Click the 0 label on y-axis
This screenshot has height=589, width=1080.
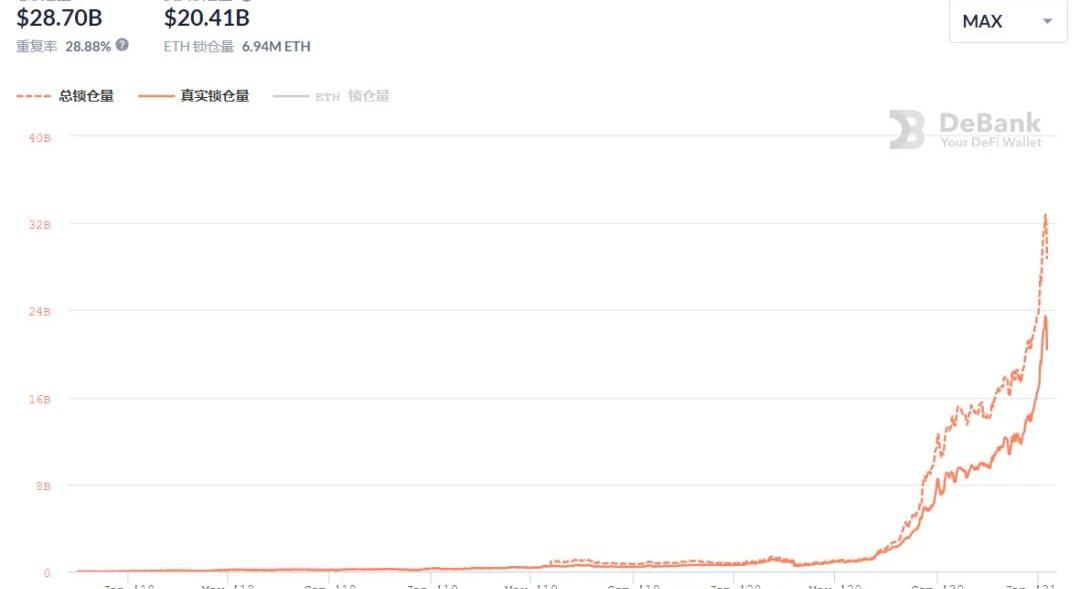point(46,573)
